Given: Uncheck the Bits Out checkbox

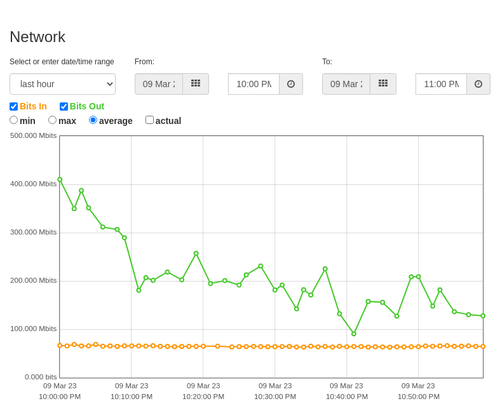Looking at the screenshot, I should tap(64, 106).
